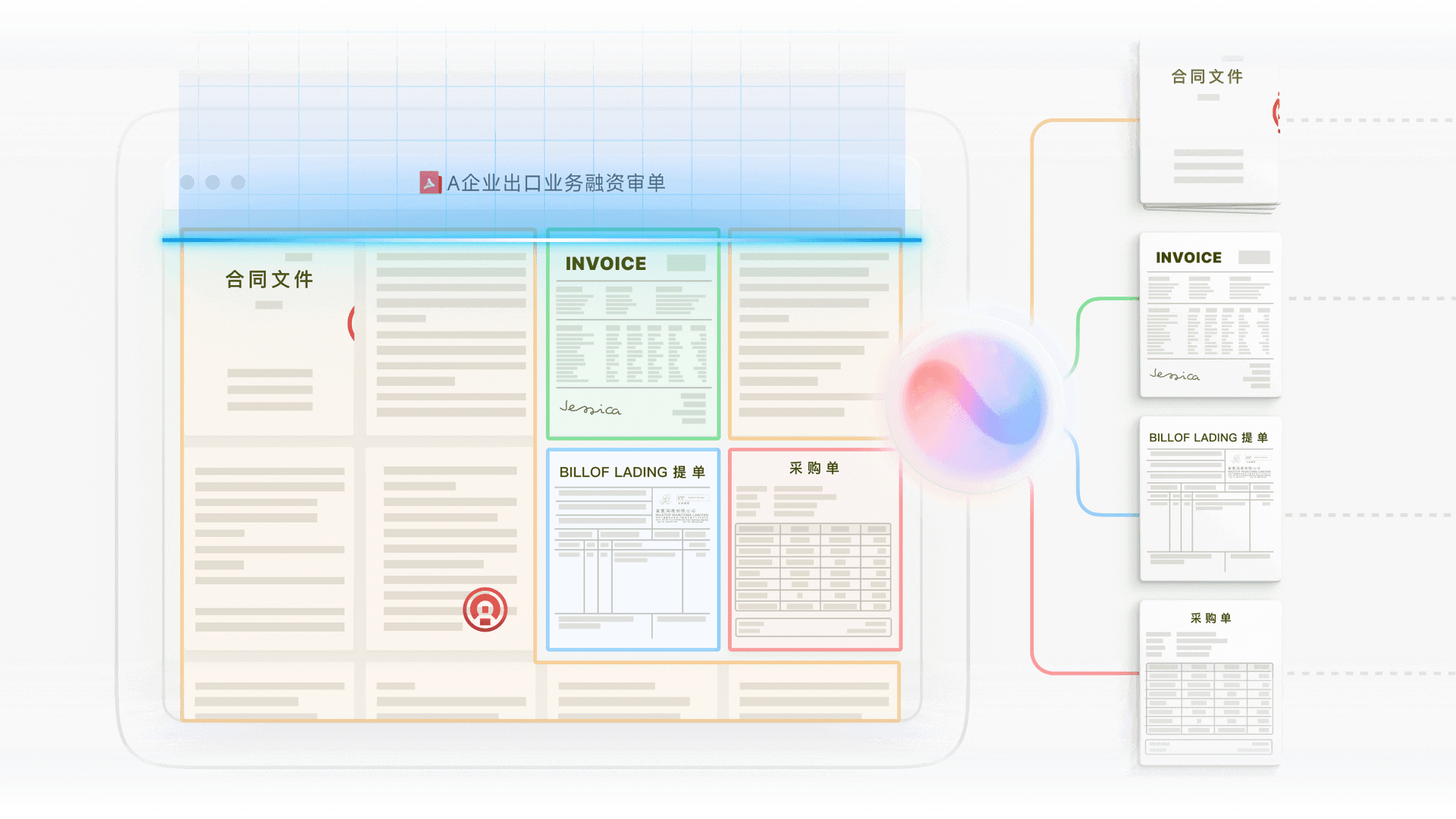1456x819 pixels.
Task: Select the BILLOF LADING 提单 document in the main window
Action: coord(633,549)
